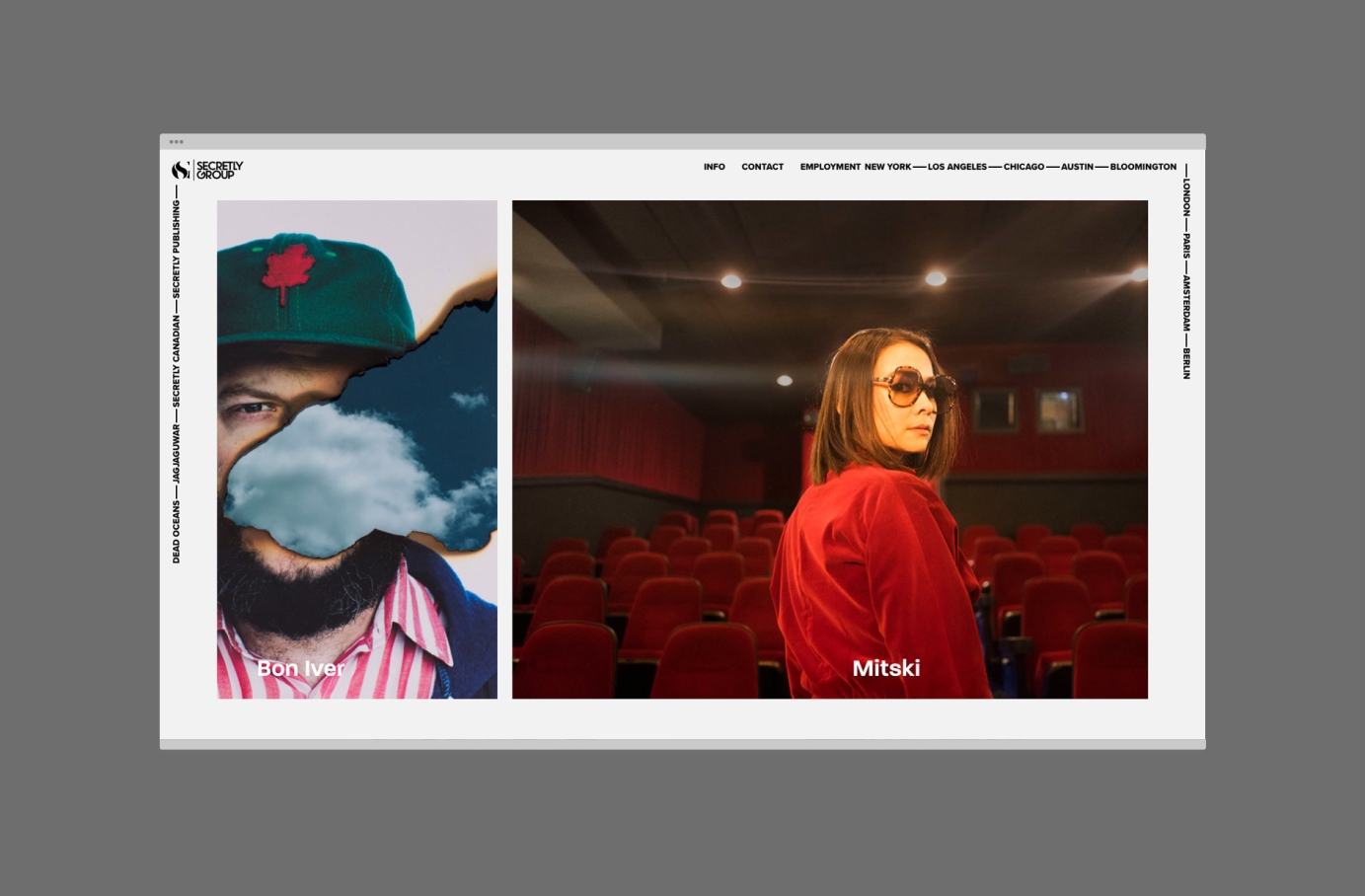
Task: Toggle the CHICAGO location filter
Action: pos(1024,167)
